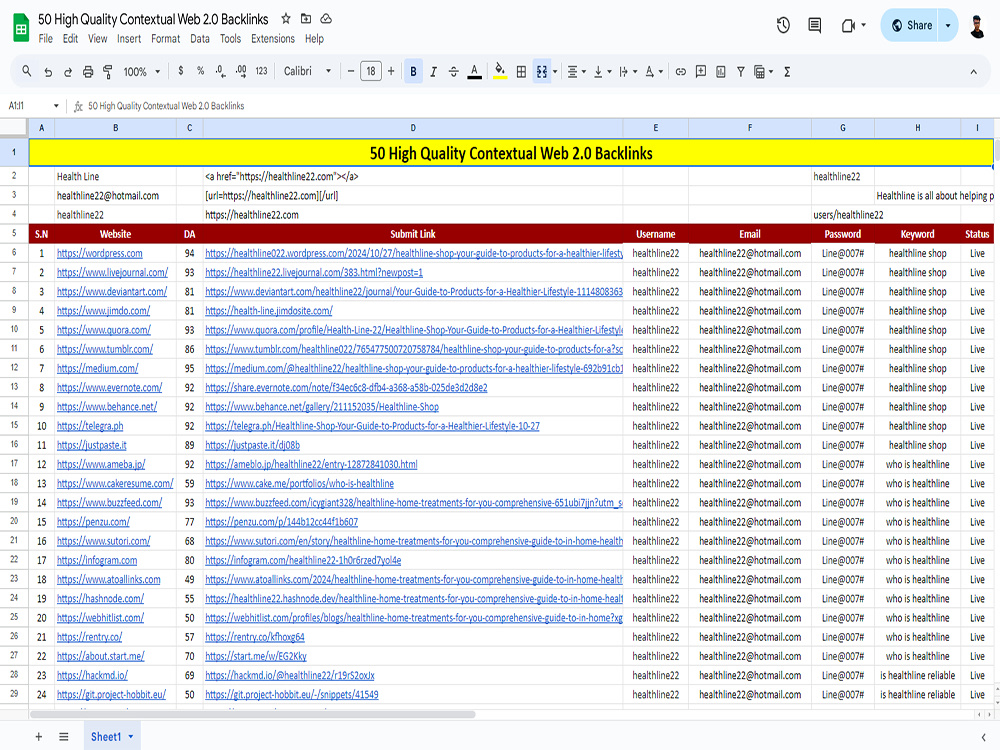
Task: Open the text color picker
Action: [x=474, y=72]
